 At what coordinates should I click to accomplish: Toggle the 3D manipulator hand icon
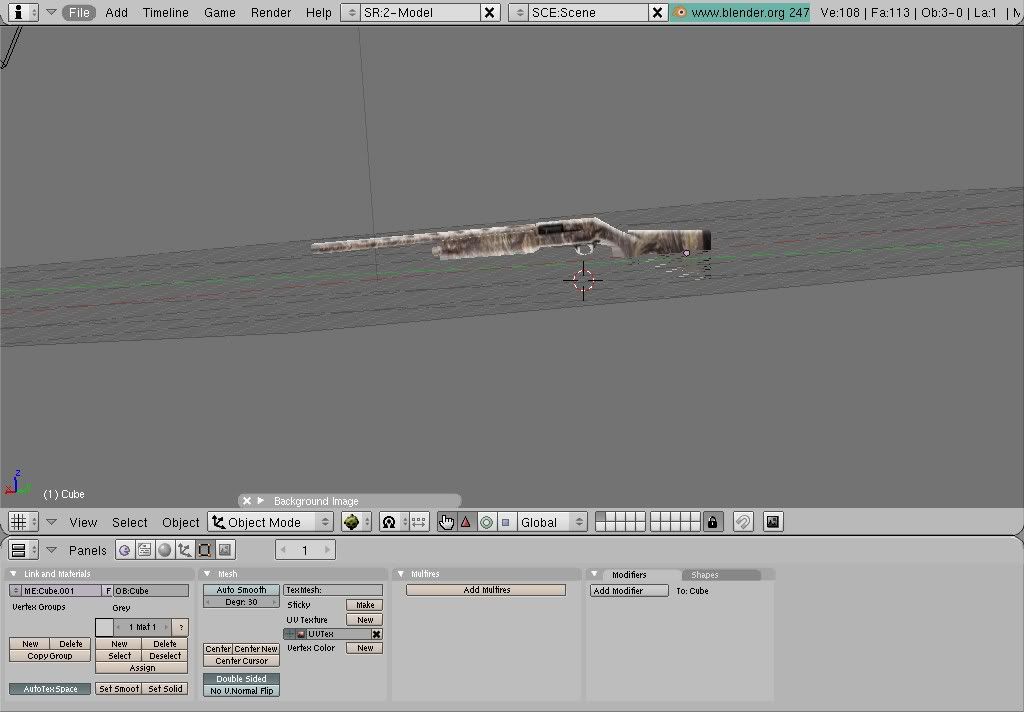click(446, 522)
